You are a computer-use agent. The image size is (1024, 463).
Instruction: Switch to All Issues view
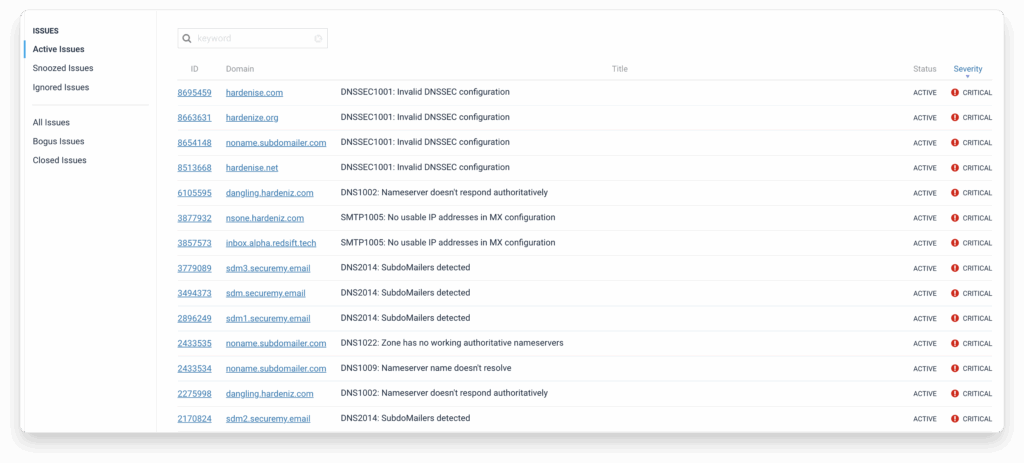point(51,122)
